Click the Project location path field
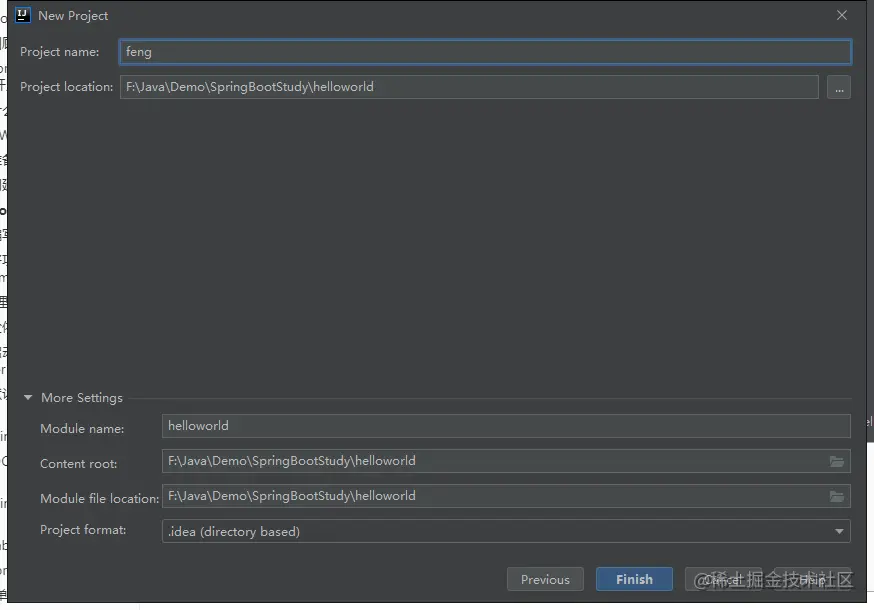874x610 pixels. pyautogui.click(x=469, y=87)
